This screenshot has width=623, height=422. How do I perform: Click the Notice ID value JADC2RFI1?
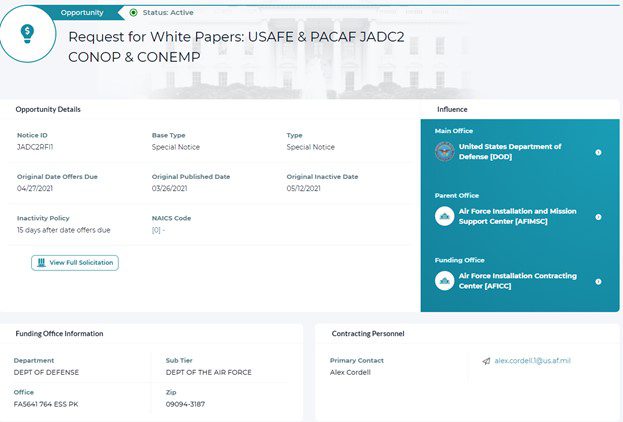click(34, 147)
